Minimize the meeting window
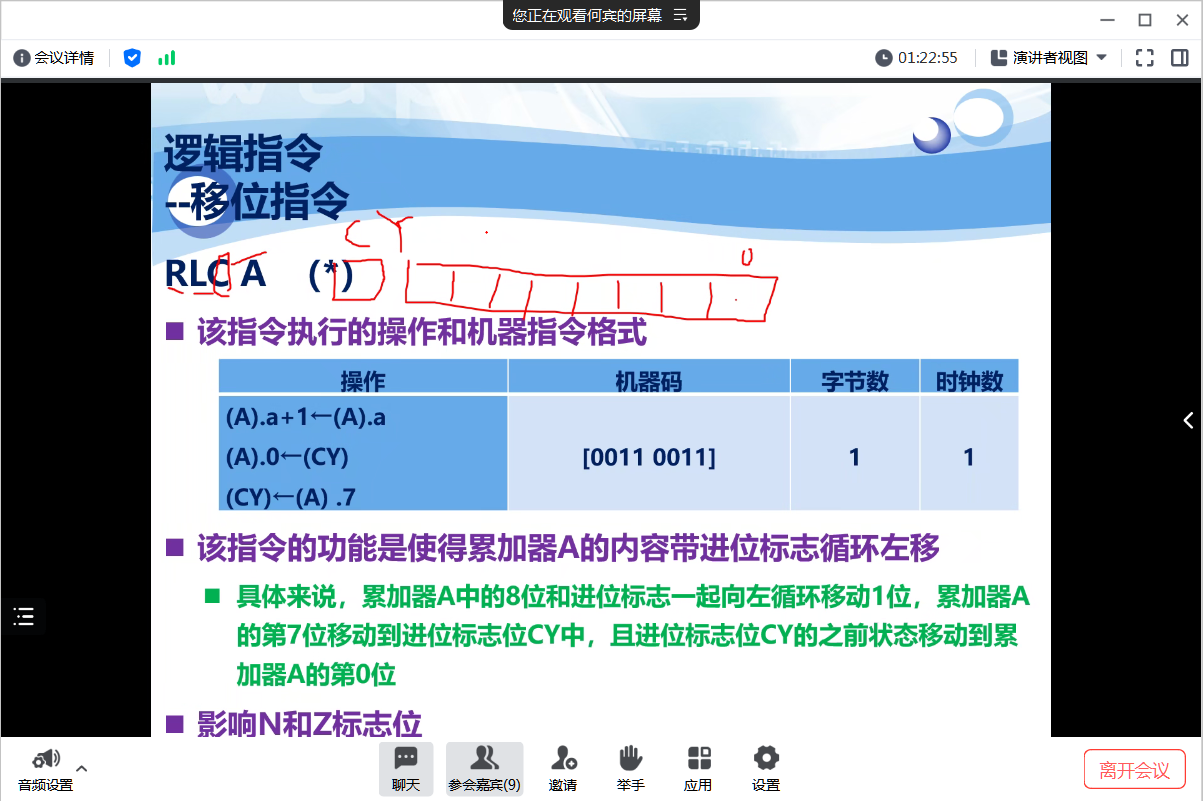1203x801 pixels. pos(1105,20)
